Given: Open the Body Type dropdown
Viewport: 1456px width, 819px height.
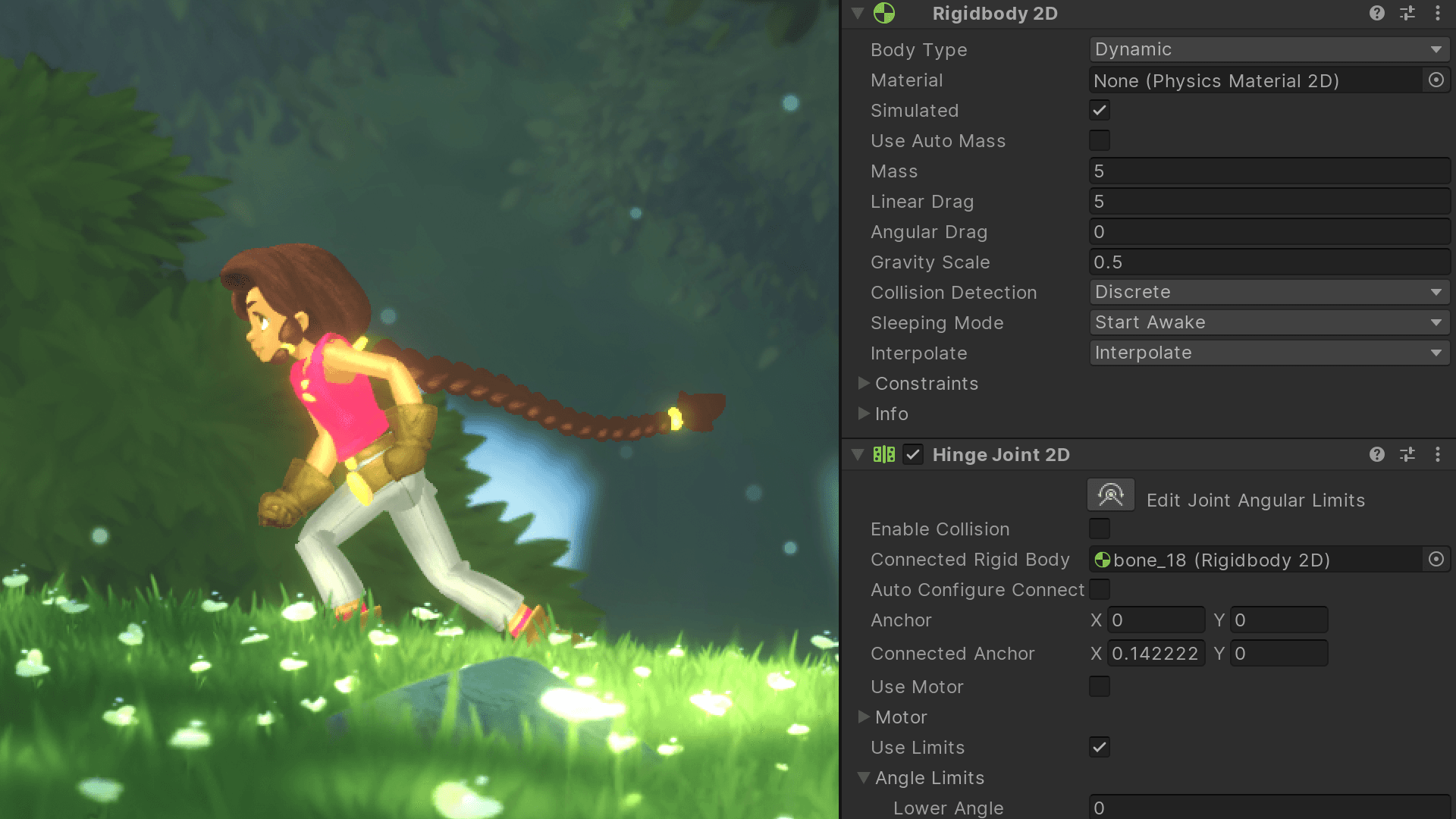Looking at the screenshot, I should [1269, 49].
